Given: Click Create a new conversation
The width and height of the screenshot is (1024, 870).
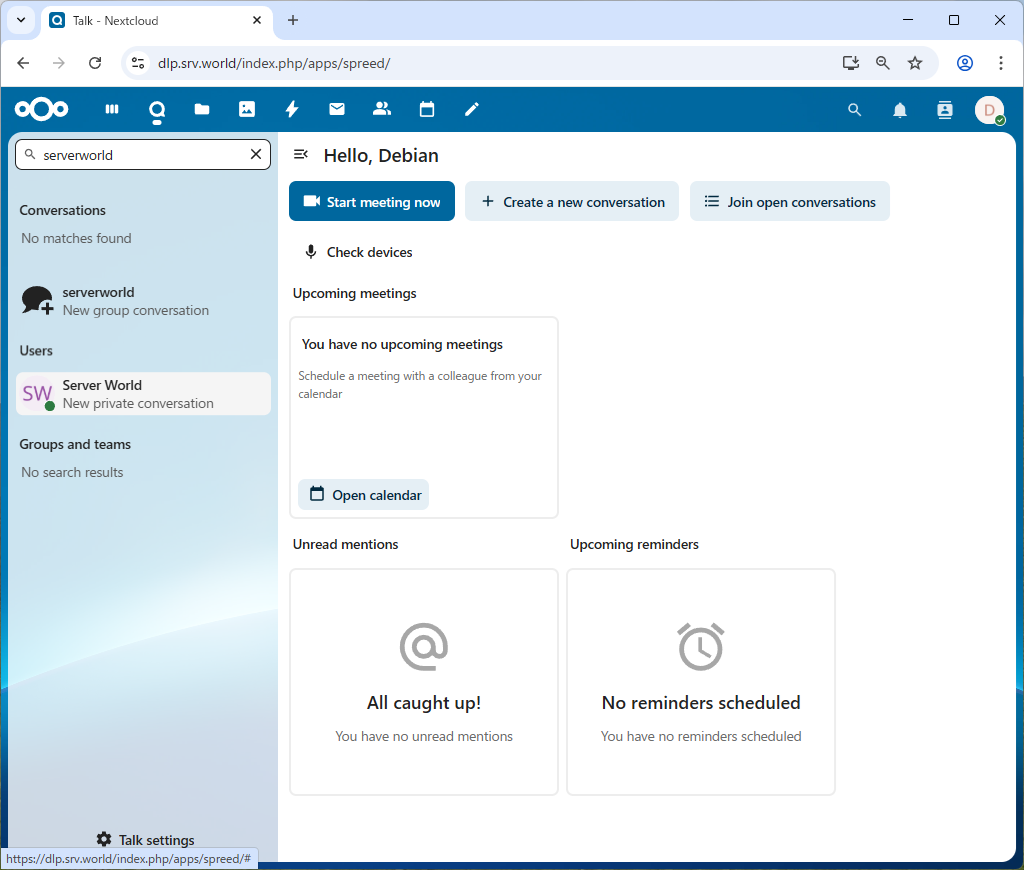Looking at the screenshot, I should click(572, 201).
